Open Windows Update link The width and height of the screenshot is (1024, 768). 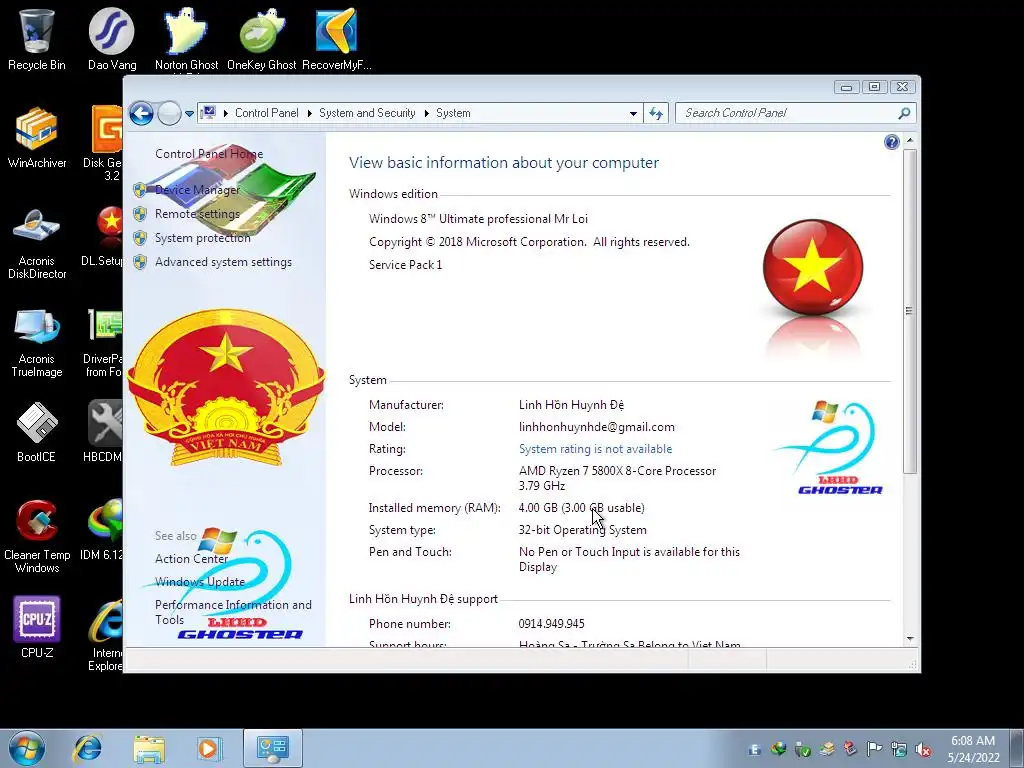[200, 581]
